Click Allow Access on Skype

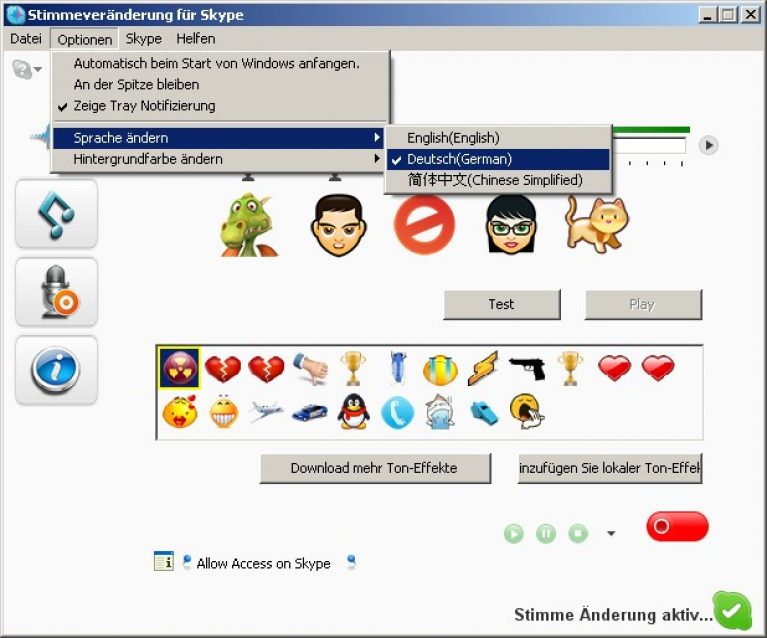[x=263, y=563]
